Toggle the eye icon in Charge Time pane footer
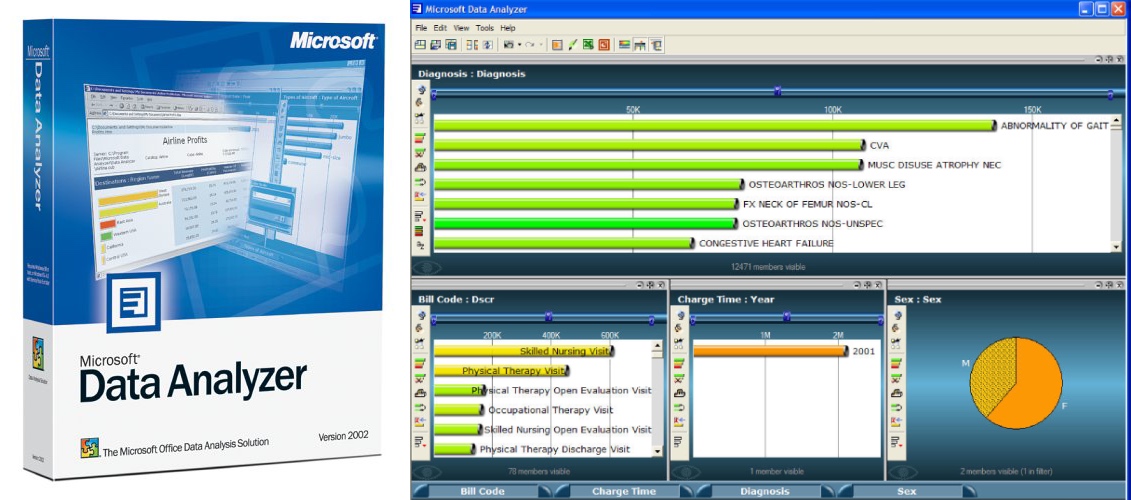1131x500 pixels. pos(686,472)
